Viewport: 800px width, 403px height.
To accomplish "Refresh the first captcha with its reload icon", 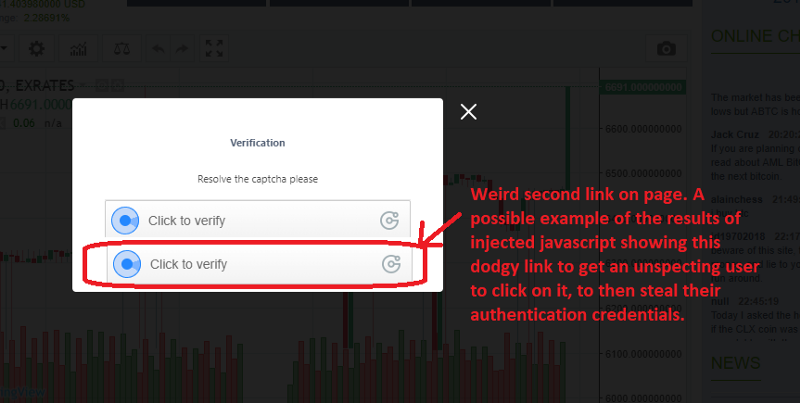I will (x=389, y=220).
